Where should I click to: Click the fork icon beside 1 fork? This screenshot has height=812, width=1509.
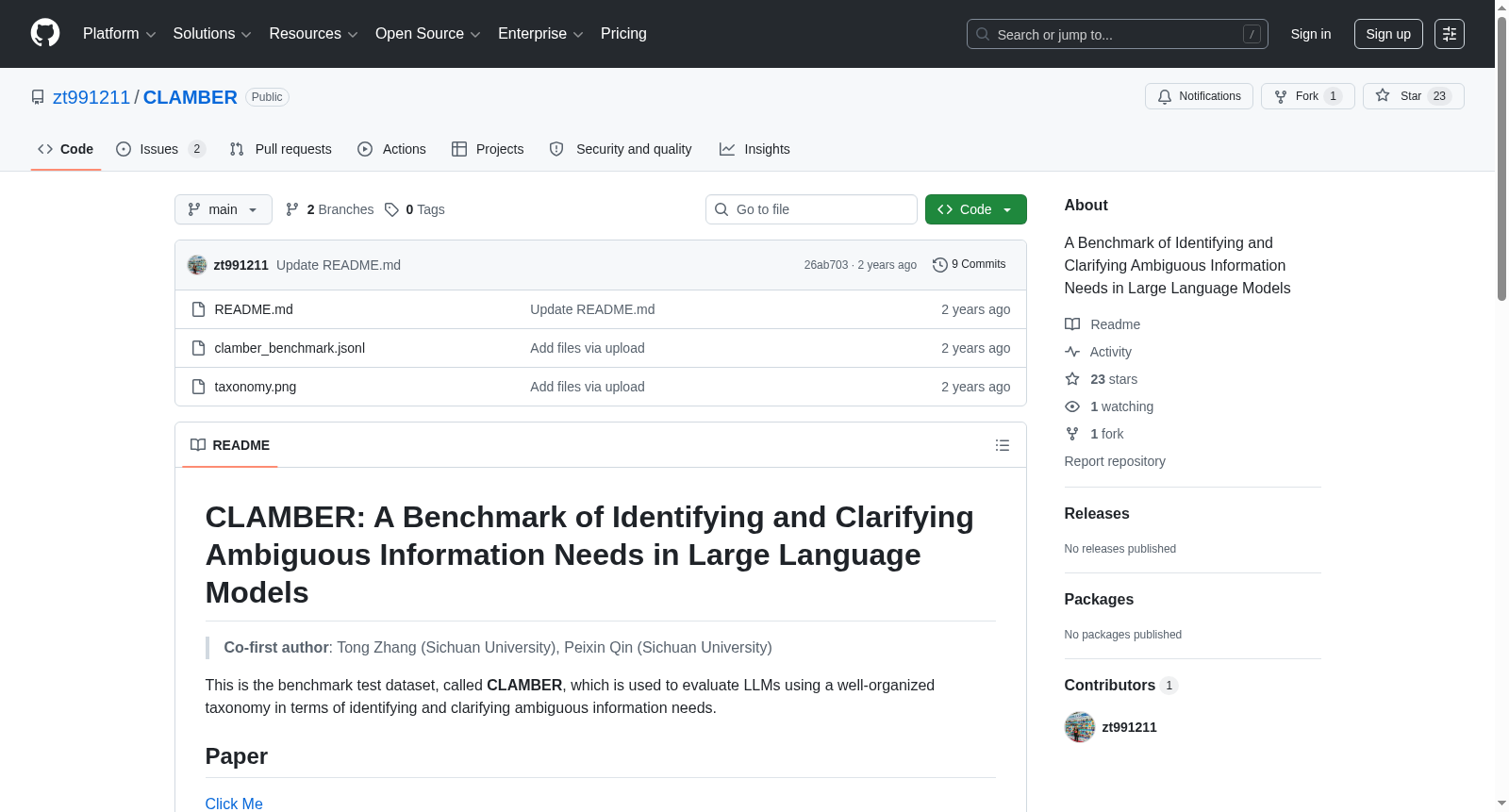1072,434
